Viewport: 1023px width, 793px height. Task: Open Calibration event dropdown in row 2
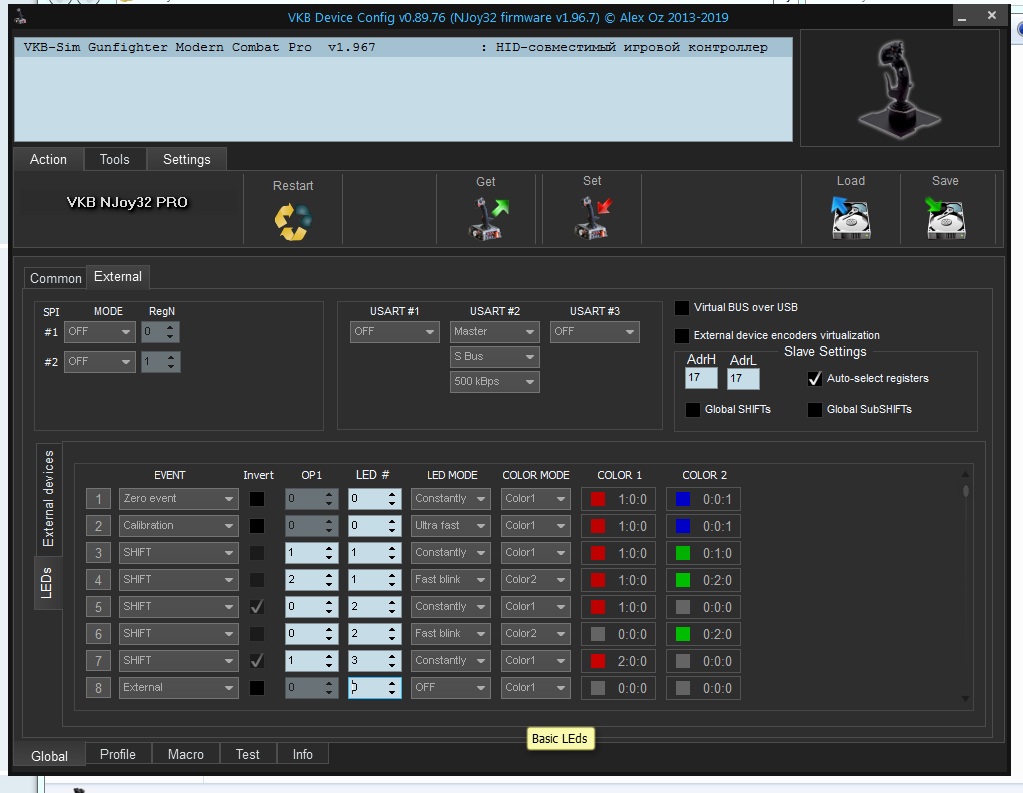pyautogui.click(x=179, y=525)
